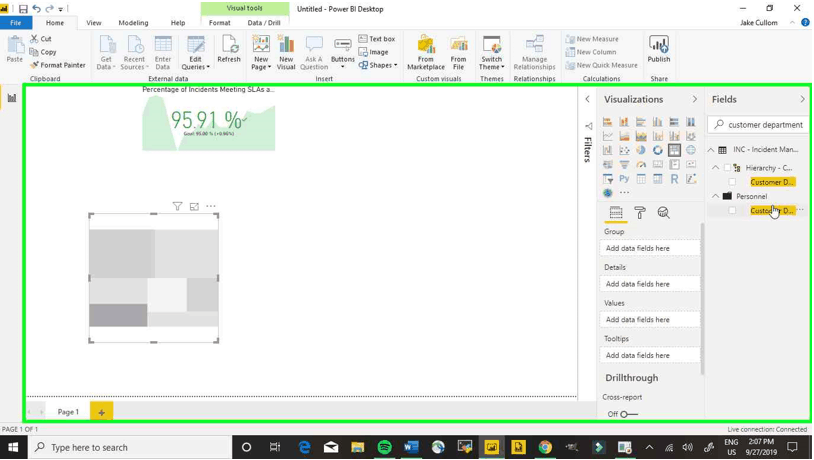The height and width of the screenshot is (460, 814).
Task: Click the filter icon above the treemap
Action: (x=178, y=206)
